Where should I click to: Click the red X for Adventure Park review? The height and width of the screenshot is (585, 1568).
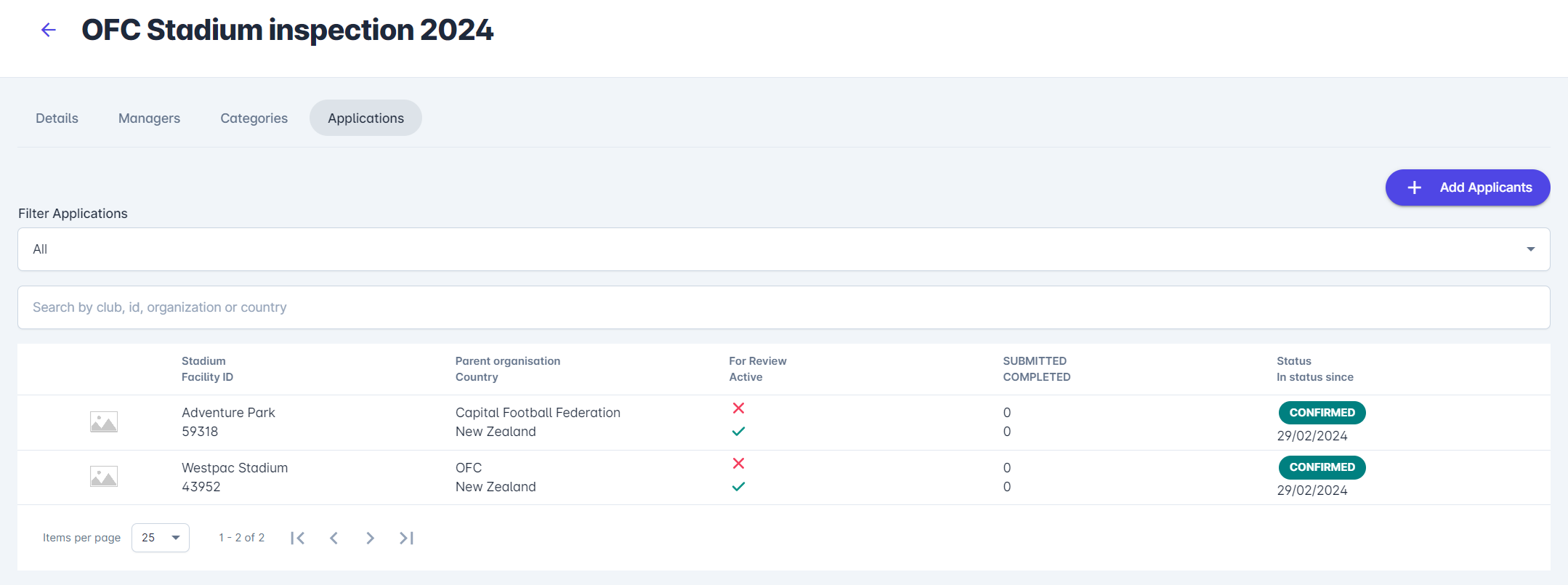[738, 408]
